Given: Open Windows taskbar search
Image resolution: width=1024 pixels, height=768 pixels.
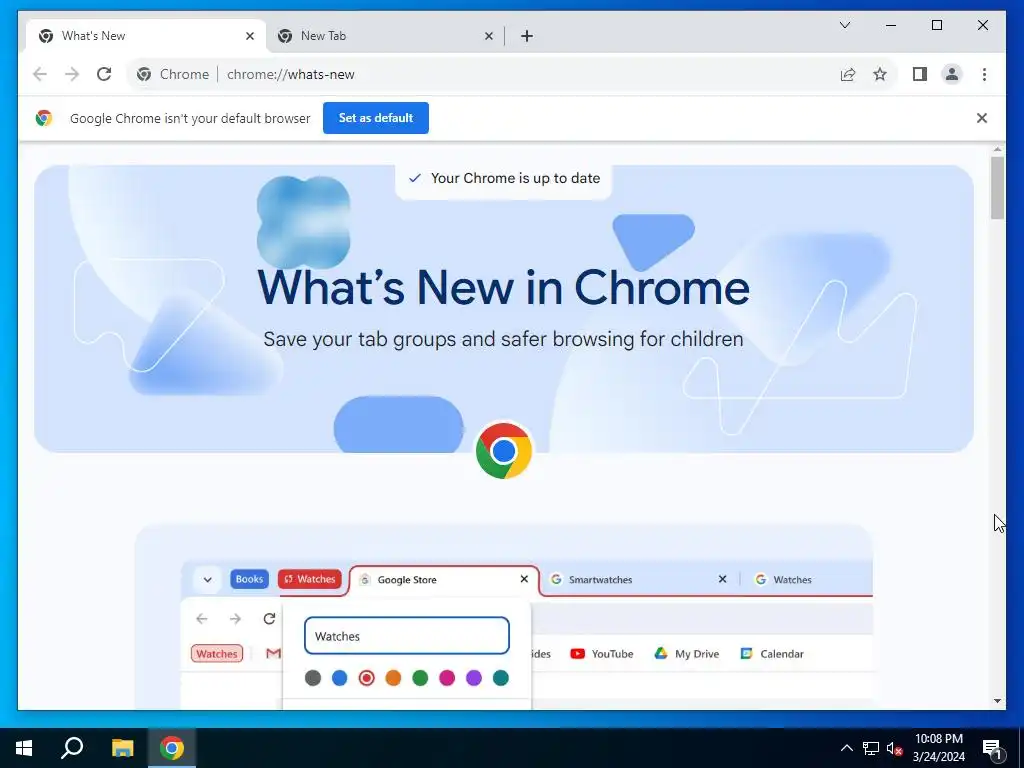Looking at the screenshot, I should (x=72, y=748).
